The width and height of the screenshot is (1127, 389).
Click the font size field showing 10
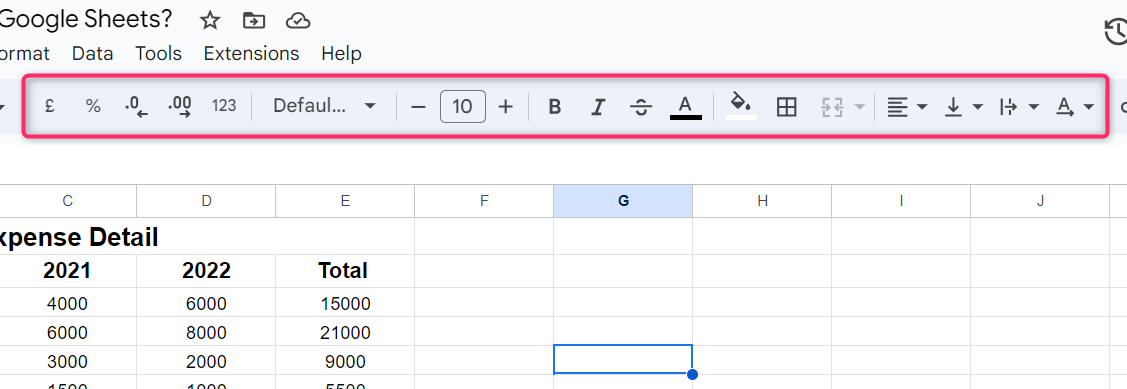463,106
